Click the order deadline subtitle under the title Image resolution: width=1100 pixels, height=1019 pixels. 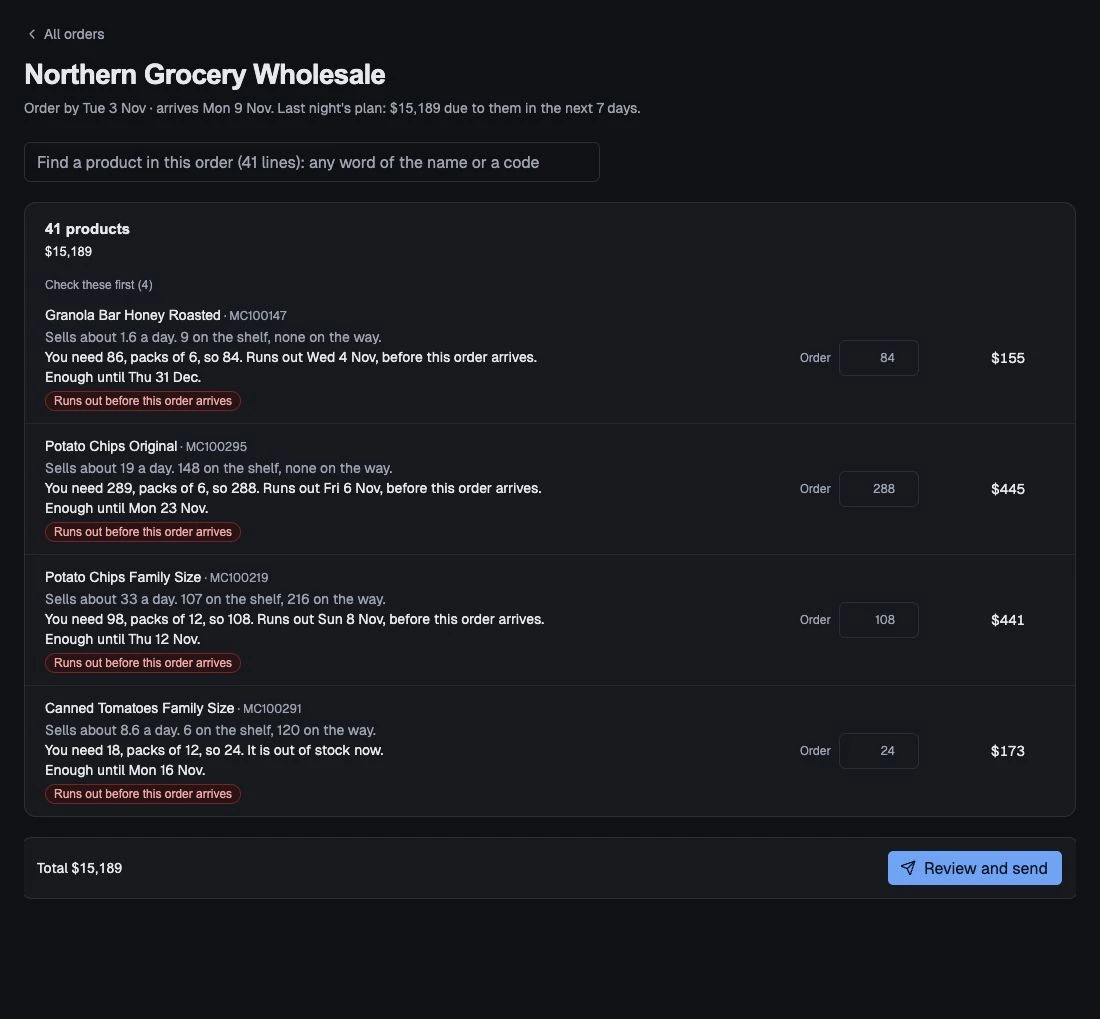click(x=332, y=109)
